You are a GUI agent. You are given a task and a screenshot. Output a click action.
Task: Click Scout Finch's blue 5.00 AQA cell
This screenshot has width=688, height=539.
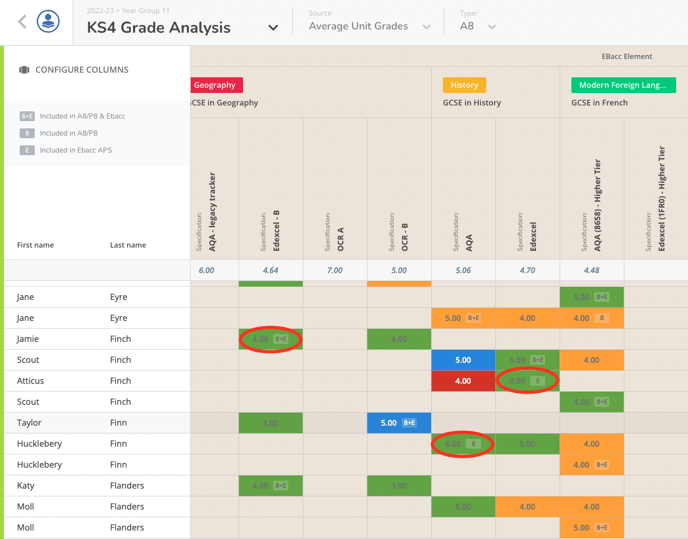[463, 360]
